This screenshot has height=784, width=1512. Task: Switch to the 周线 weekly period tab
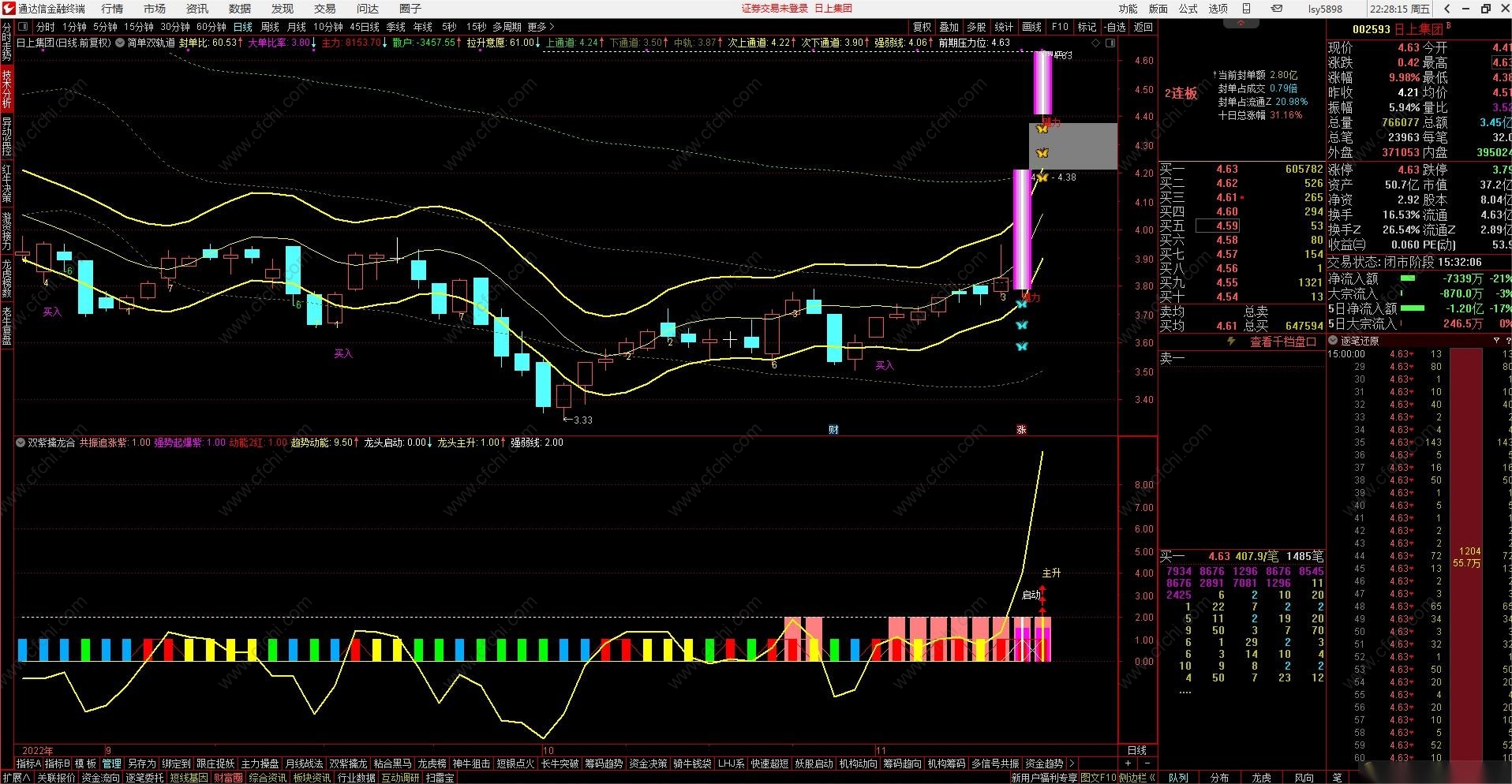point(270,27)
